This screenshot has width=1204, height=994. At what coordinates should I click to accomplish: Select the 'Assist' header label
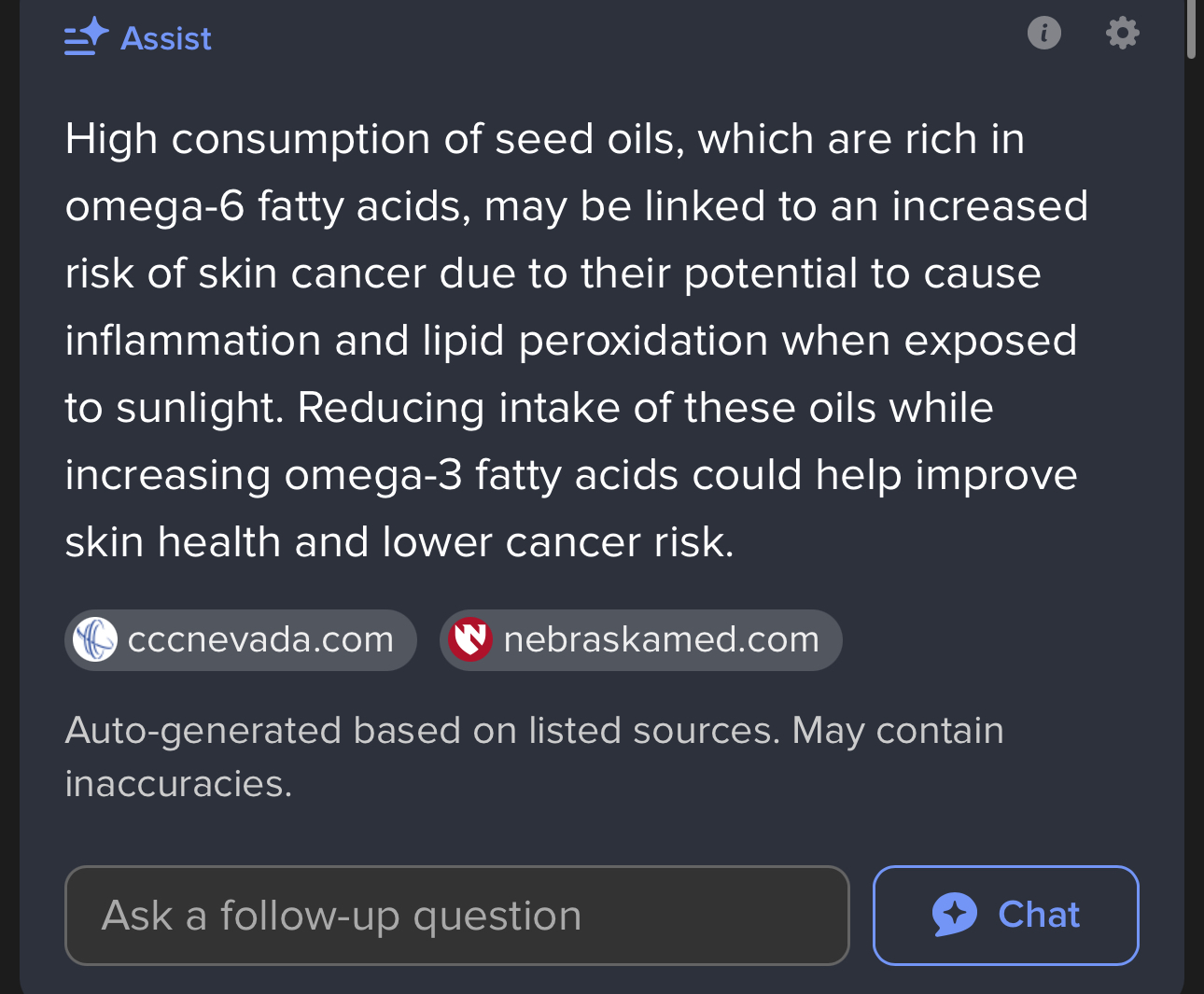click(x=166, y=38)
